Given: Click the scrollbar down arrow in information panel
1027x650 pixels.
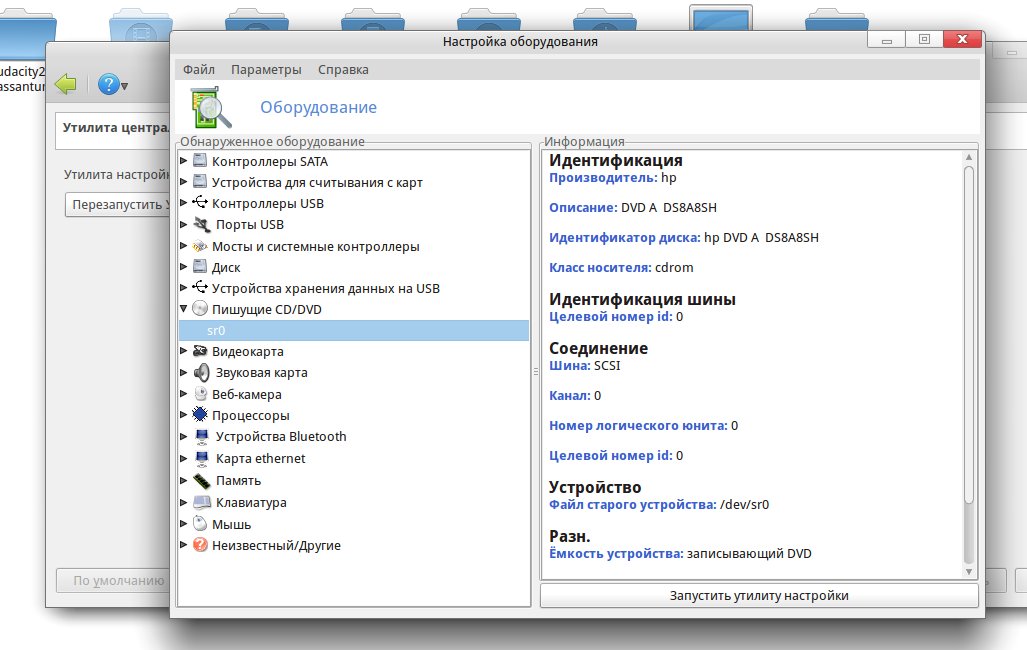Looking at the screenshot, I should coord(969,572).
